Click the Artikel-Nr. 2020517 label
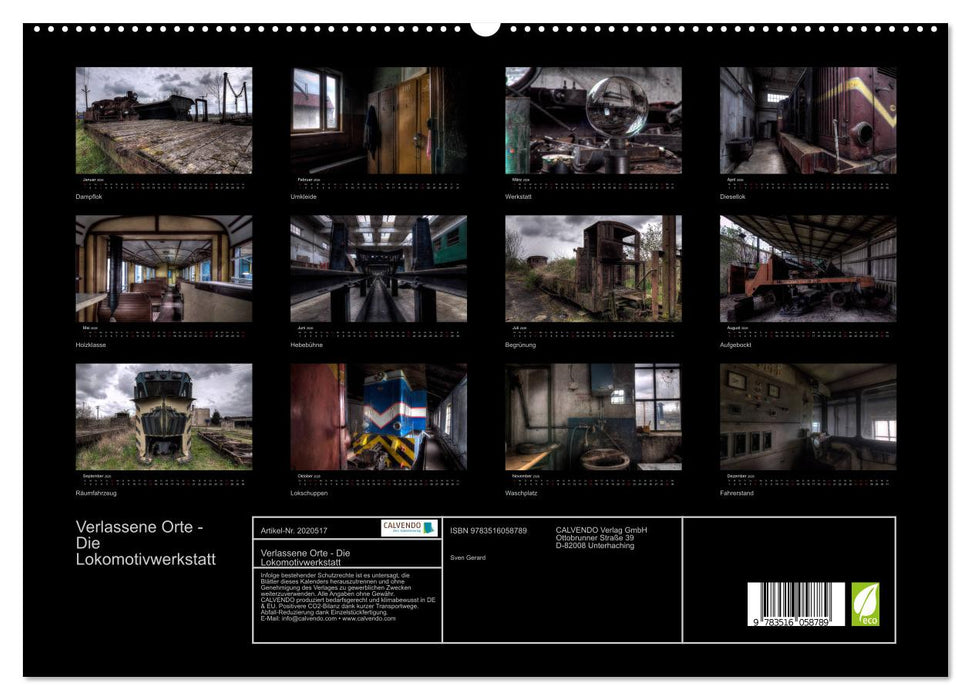Image resolution: width=971 pixels, height=700 pixels. pos(295,530)
